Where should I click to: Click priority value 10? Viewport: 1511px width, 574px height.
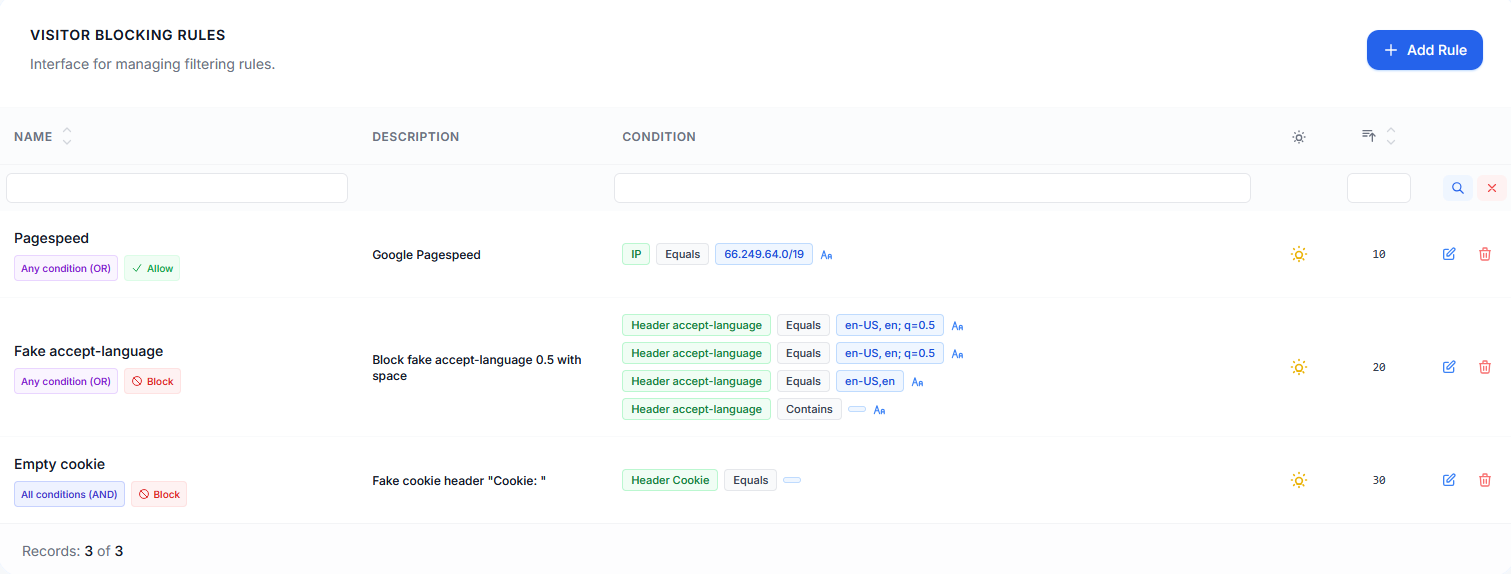point(1379,255)
